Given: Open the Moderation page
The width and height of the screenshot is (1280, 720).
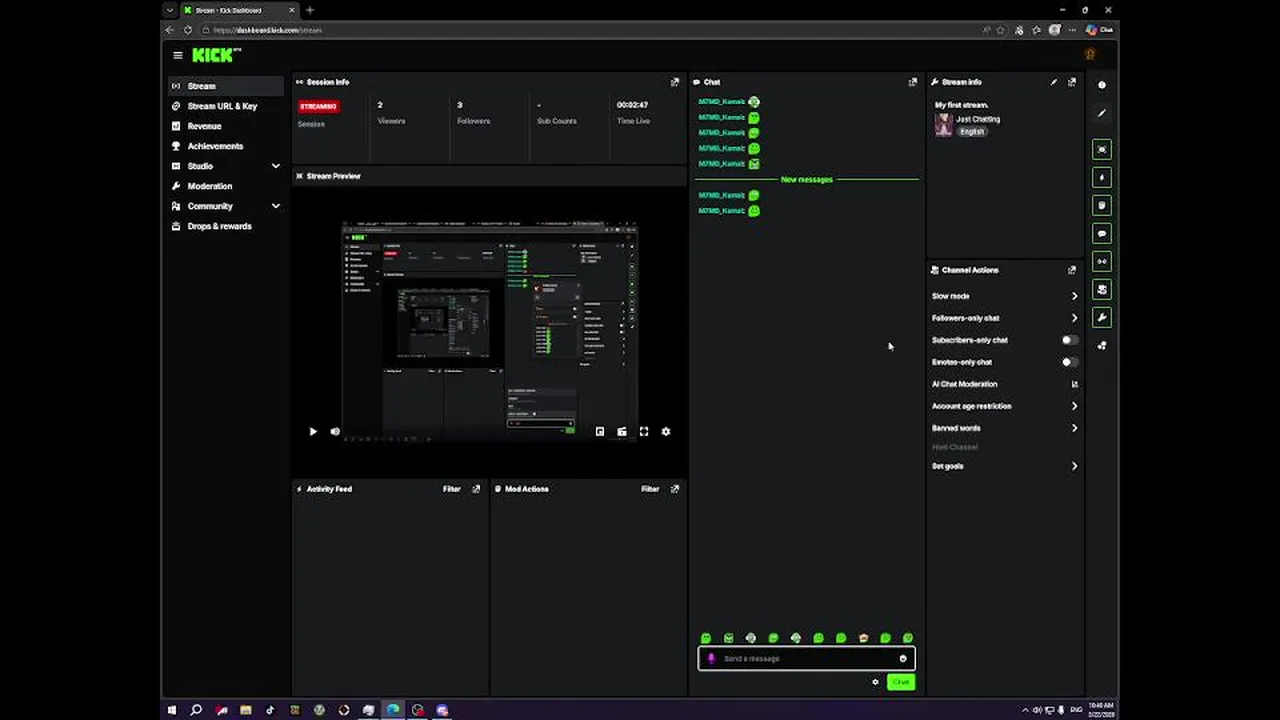Looking at the screenshot, I should coord(227,186).
